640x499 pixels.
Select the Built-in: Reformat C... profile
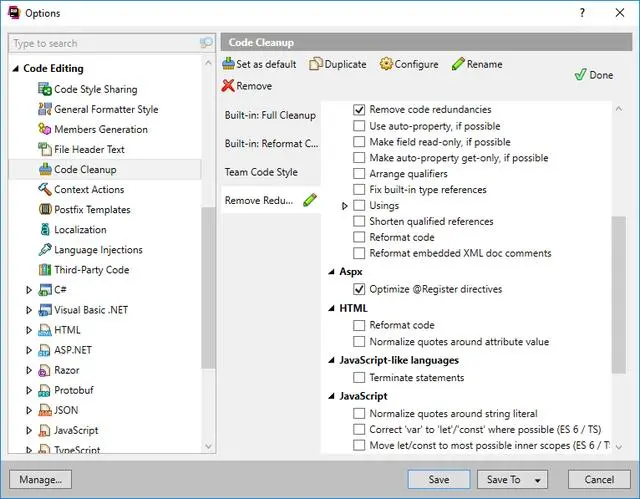[x=271, y=144]
